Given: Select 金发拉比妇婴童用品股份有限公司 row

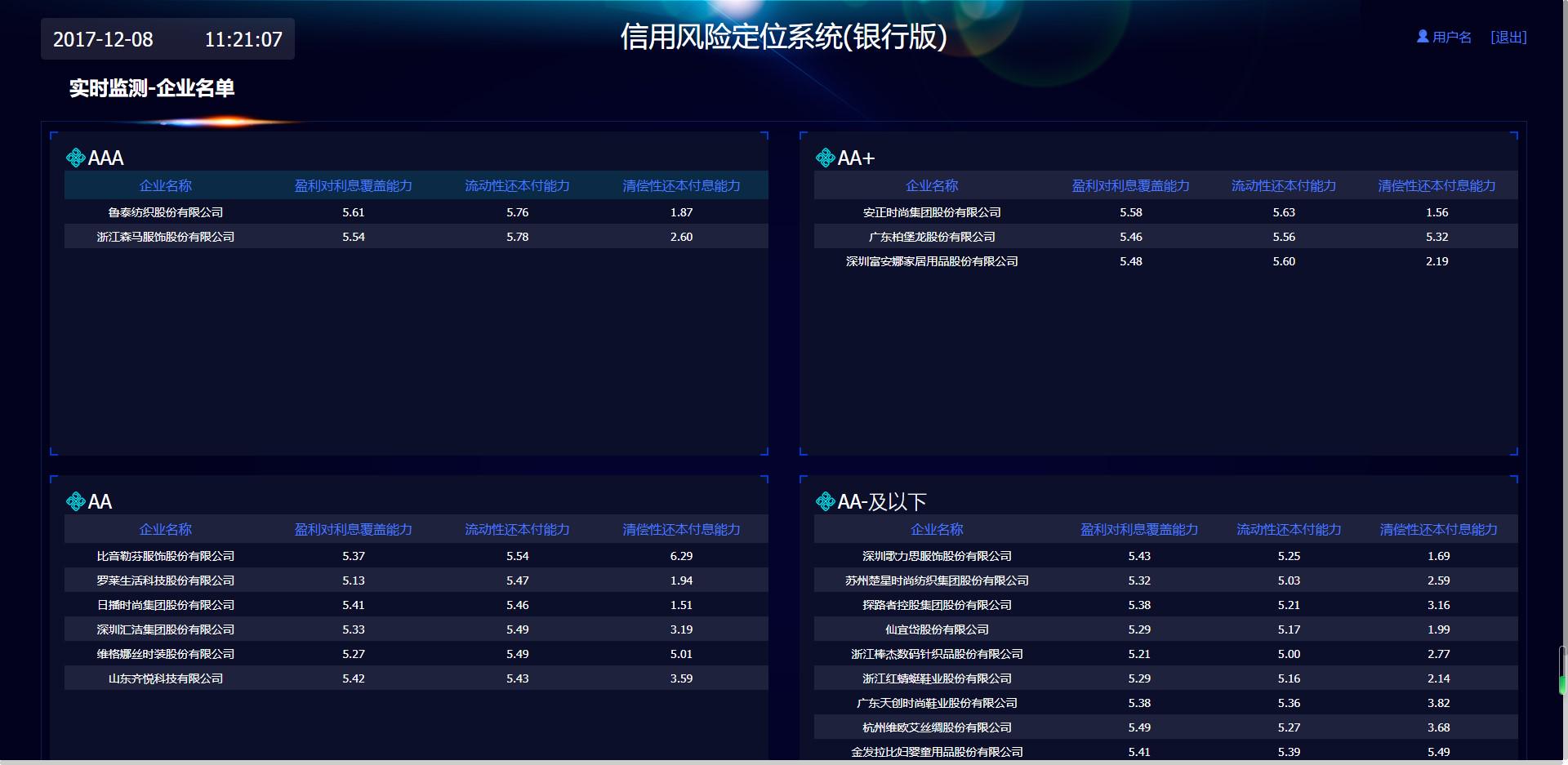Looking at the screenshot, I should [1166, 751].
